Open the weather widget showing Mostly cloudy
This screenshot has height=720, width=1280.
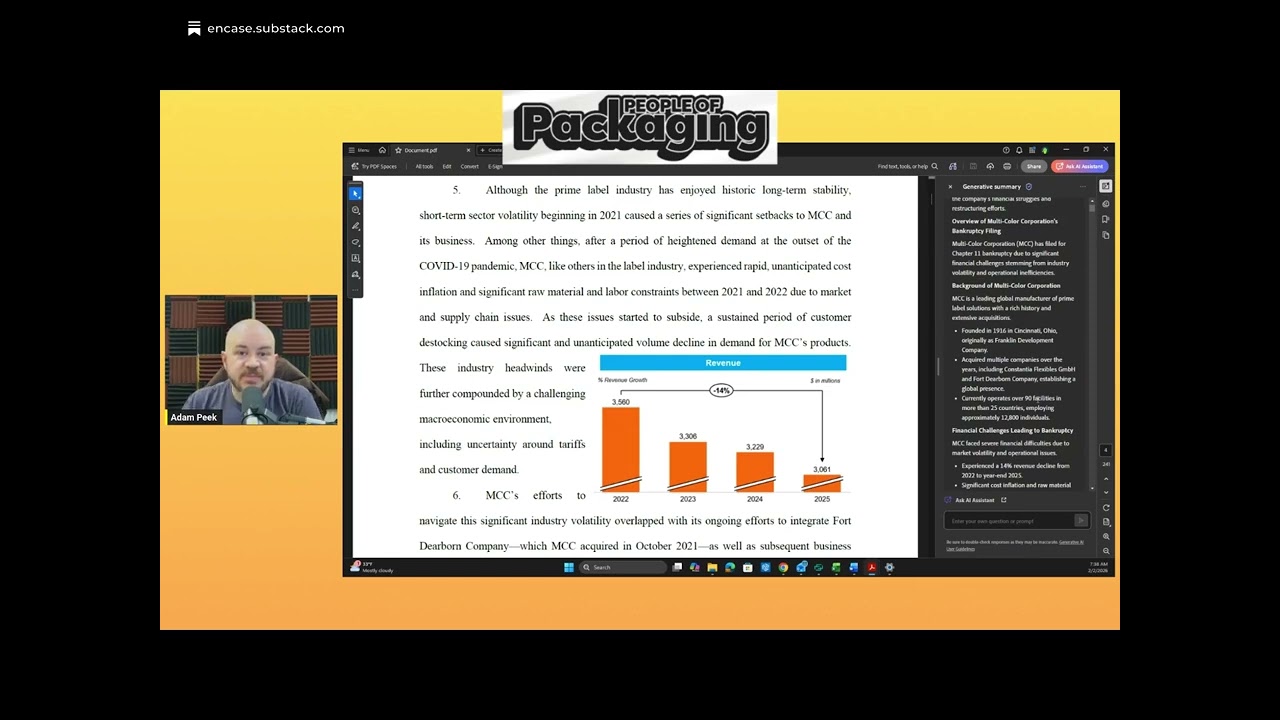[372, 567]
